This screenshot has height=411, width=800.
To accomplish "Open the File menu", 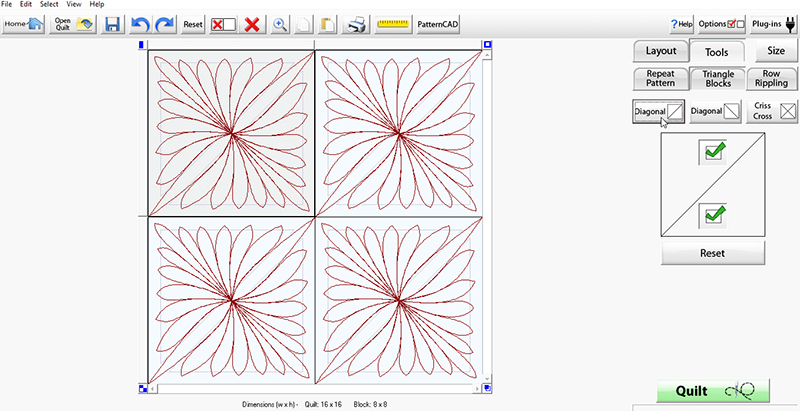I will (x=7, y=4).
